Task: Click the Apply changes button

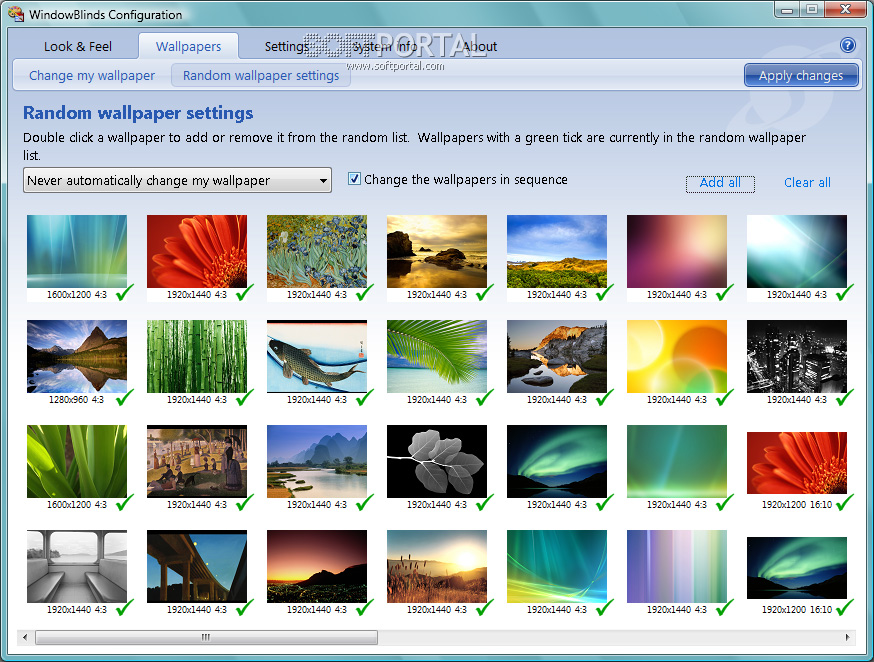Action: click(x=801, y=75)
